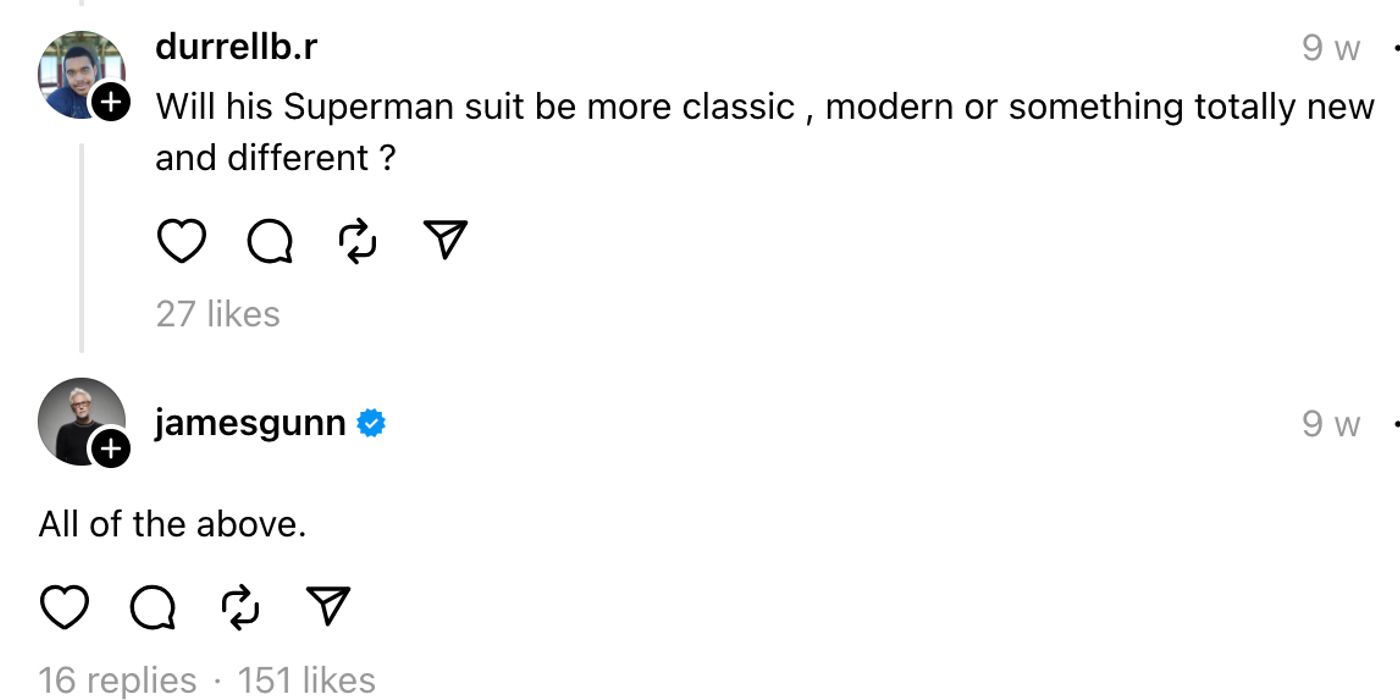
Task: Open jamesgunn's profile from username
Action: point(250,423)
